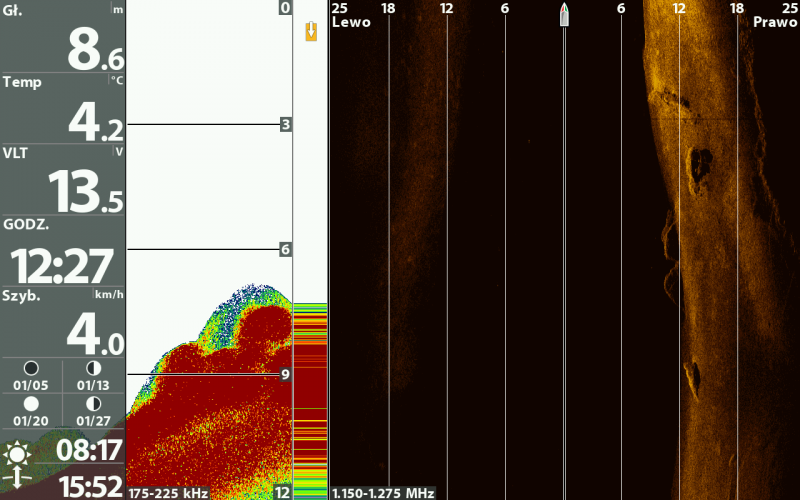Select the Prawo side label
Image resolution: width=800 pixels, height=500 pixels.
coord(775,21)
